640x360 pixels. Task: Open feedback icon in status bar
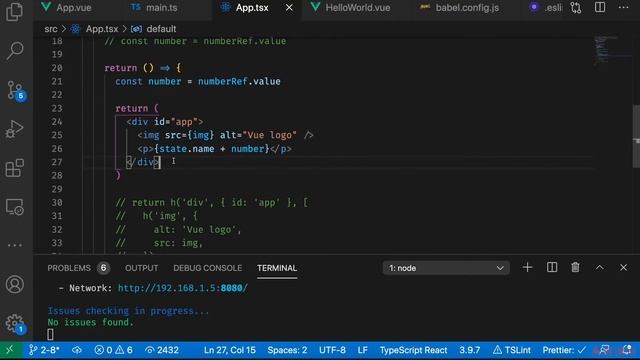[605, 350]
